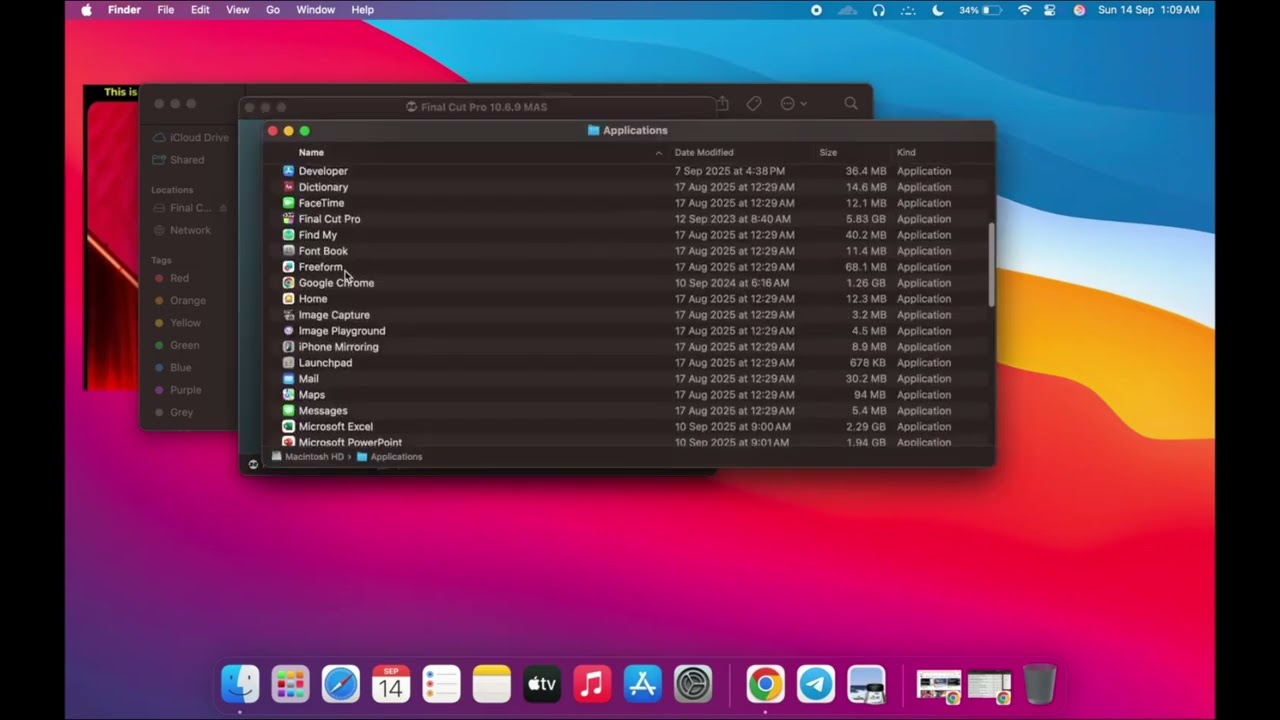Open Google Chrome from the Dock
The width and height of the screenshot is (1280, 720).
coord(765,685)
